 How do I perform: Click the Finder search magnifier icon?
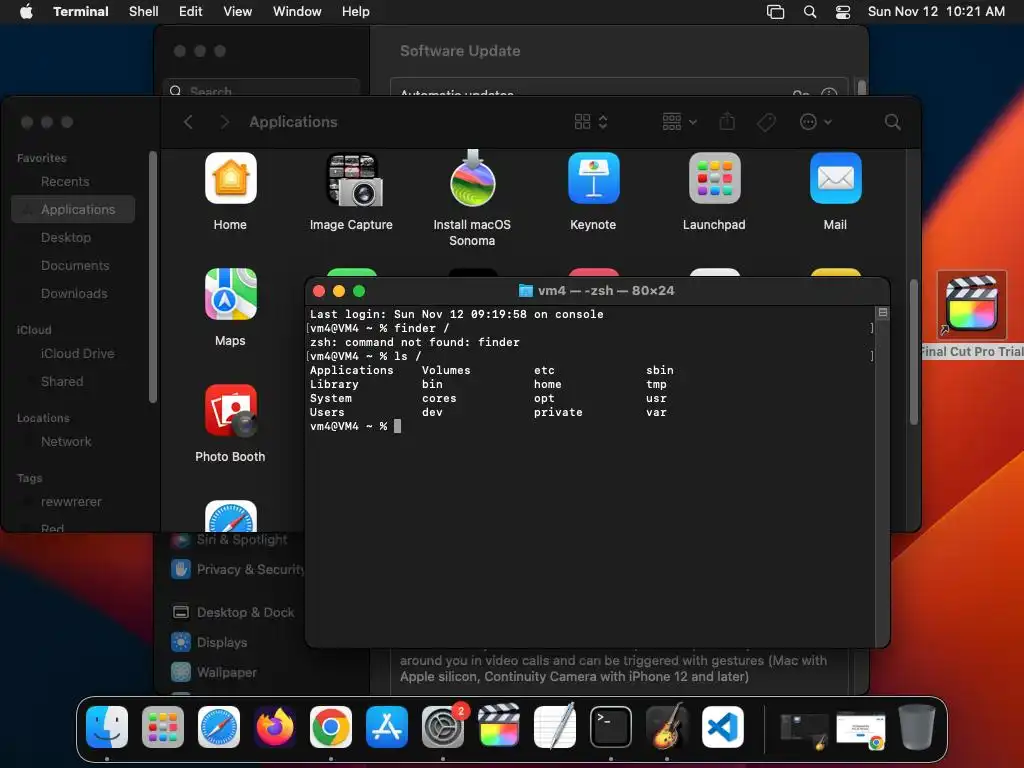coord(892,122)
